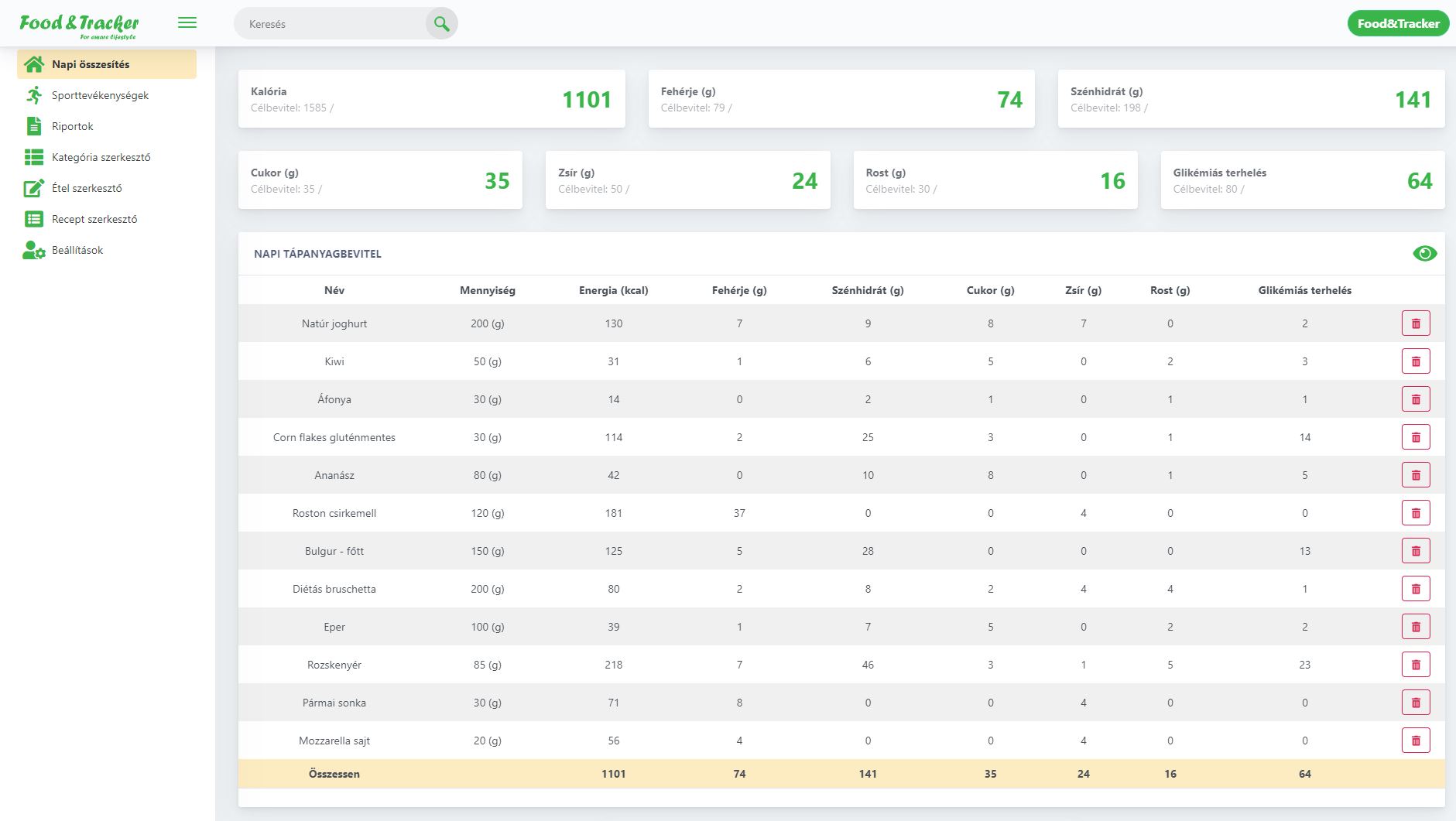Select the Natúr joghurt name cell
The image size is (1456, 821).
point(334,323)
